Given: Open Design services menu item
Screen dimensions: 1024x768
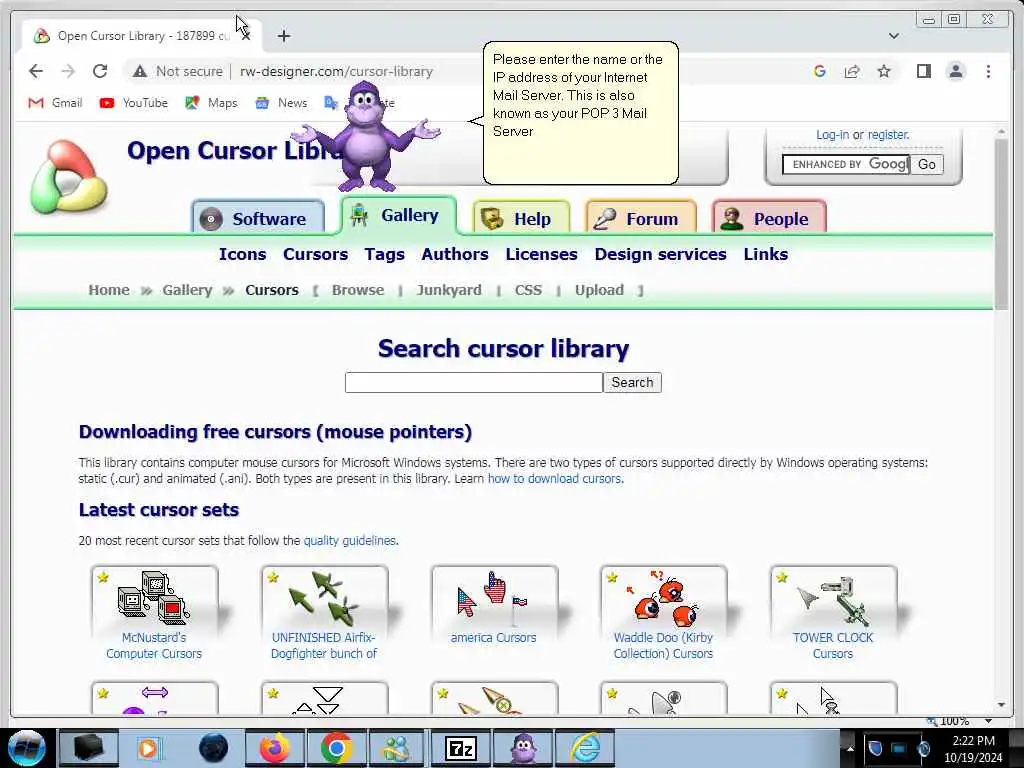Looking at the screenshot, I should click(660, 254).
